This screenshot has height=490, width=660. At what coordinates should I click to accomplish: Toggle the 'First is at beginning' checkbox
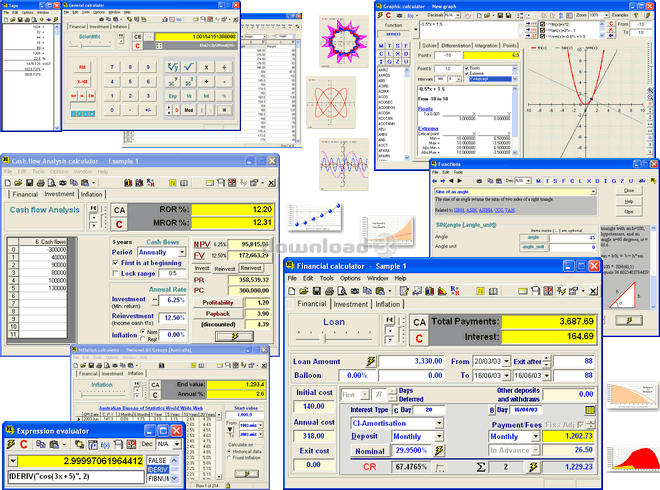point(115,262)
